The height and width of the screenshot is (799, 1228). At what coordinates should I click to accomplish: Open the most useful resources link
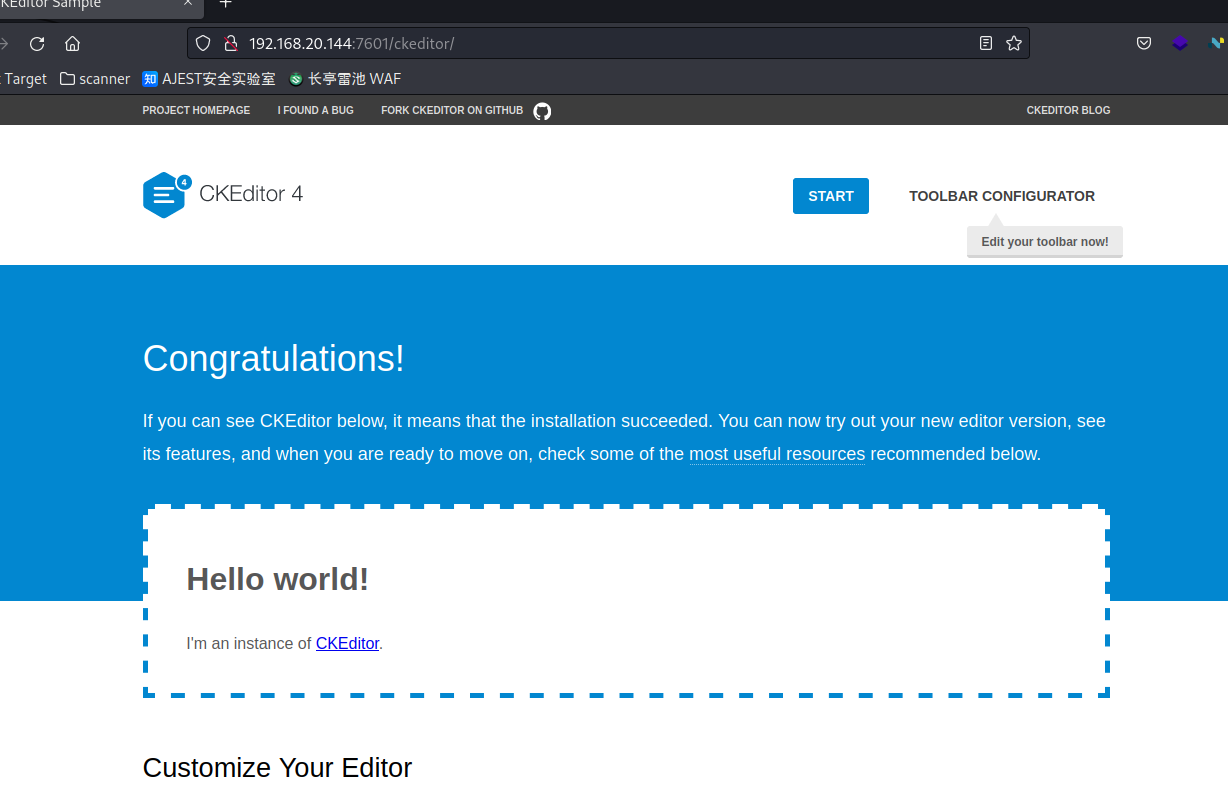(777, 454)
